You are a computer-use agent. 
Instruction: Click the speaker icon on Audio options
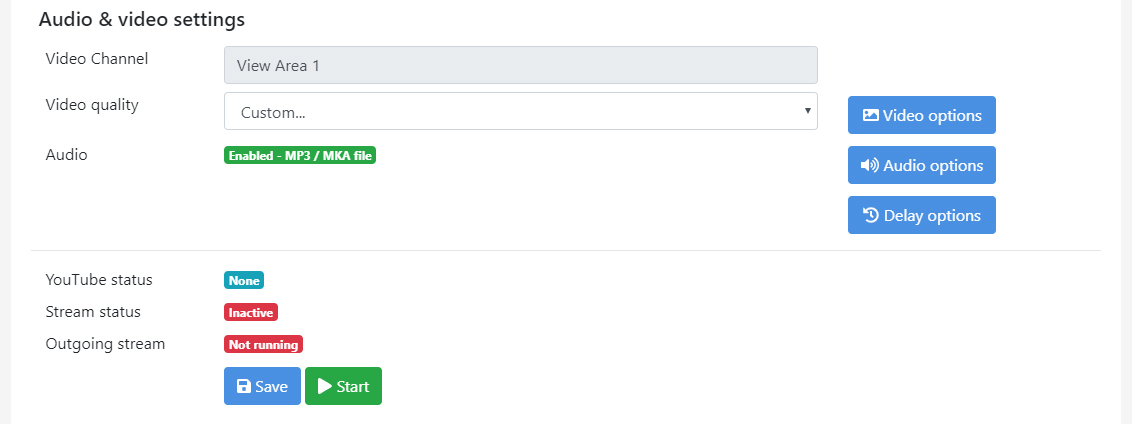click(870, 165)
